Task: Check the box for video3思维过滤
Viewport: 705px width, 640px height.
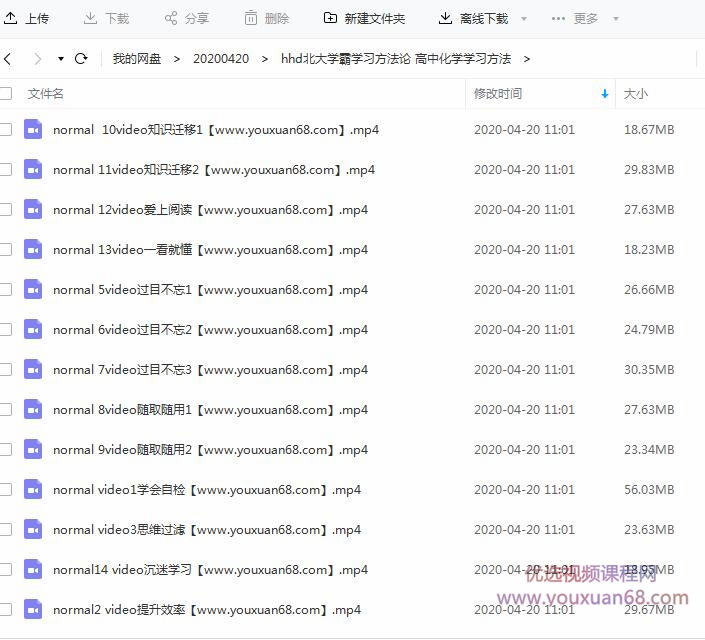Action: pos(5,530)
